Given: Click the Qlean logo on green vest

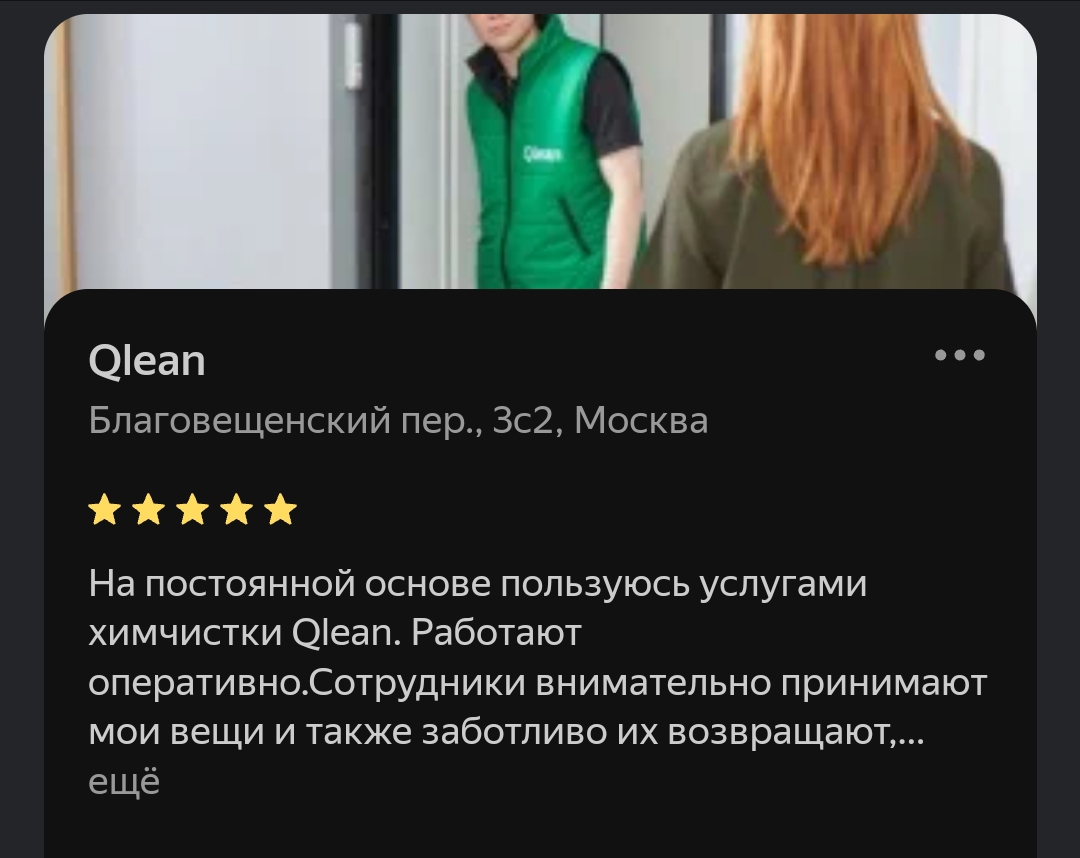Looking at the screenshot, I should [542, 154].
